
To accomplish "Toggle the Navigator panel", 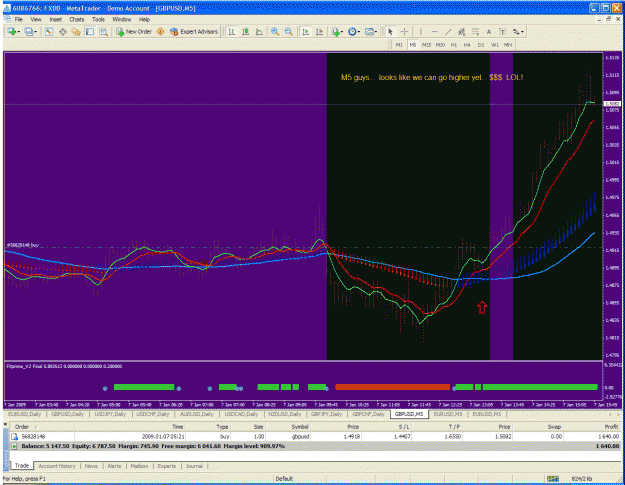I will [76, 31].
